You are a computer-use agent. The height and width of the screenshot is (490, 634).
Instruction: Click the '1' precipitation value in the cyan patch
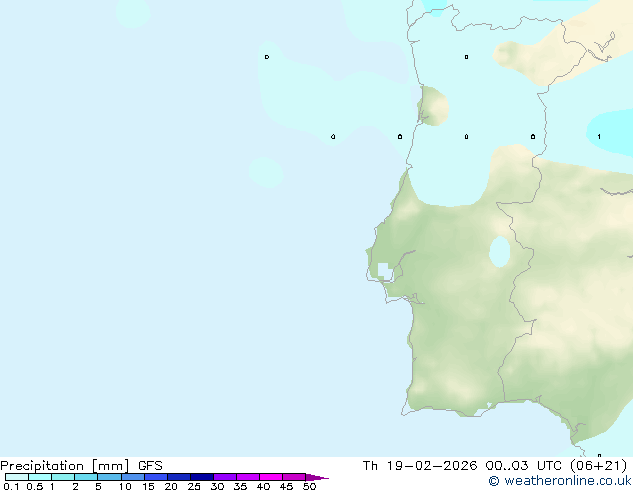click(599, 137)
